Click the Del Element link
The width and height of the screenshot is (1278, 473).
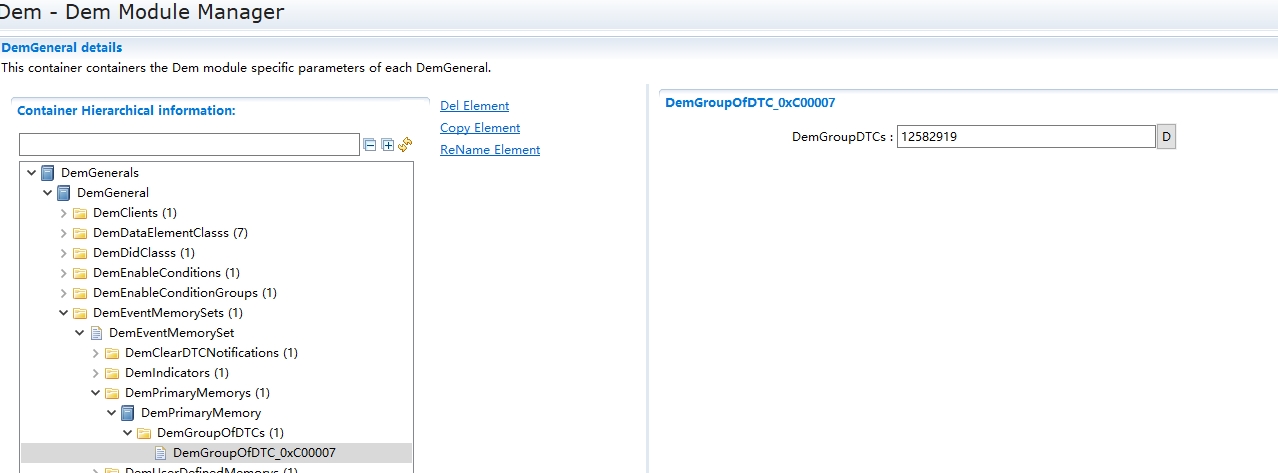point(474,106)
